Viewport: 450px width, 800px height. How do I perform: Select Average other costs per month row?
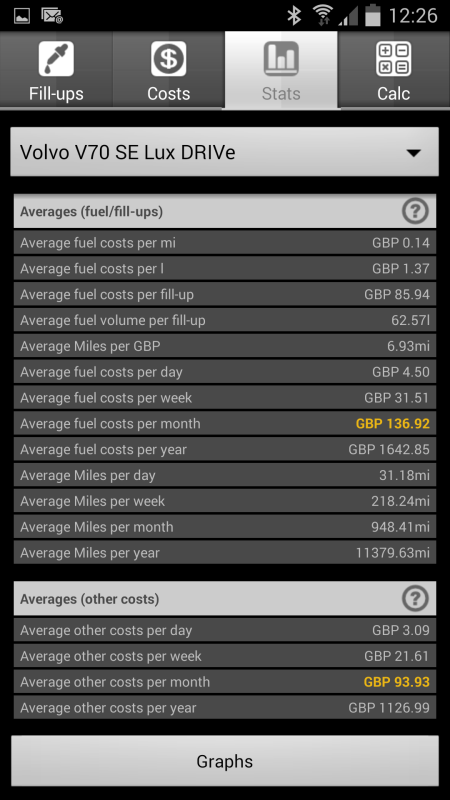click(x=224, y=682)
